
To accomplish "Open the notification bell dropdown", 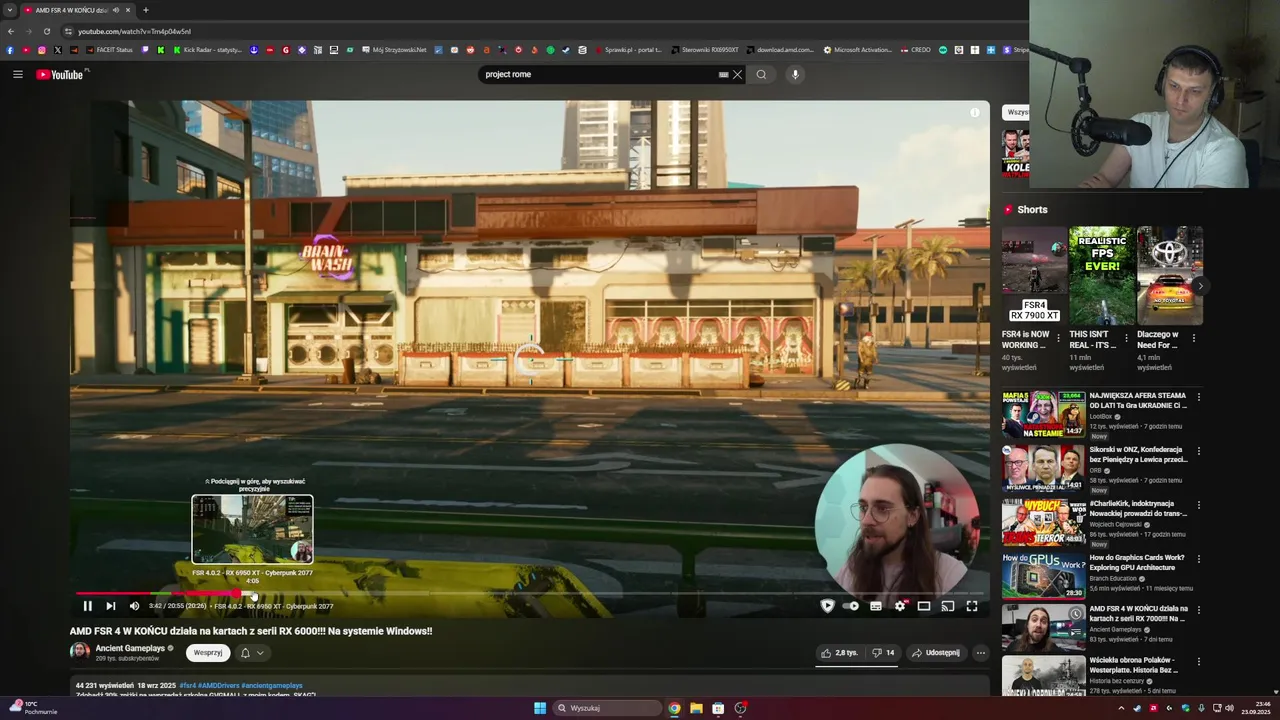I will pyautogui.click(x=252, y=653).
